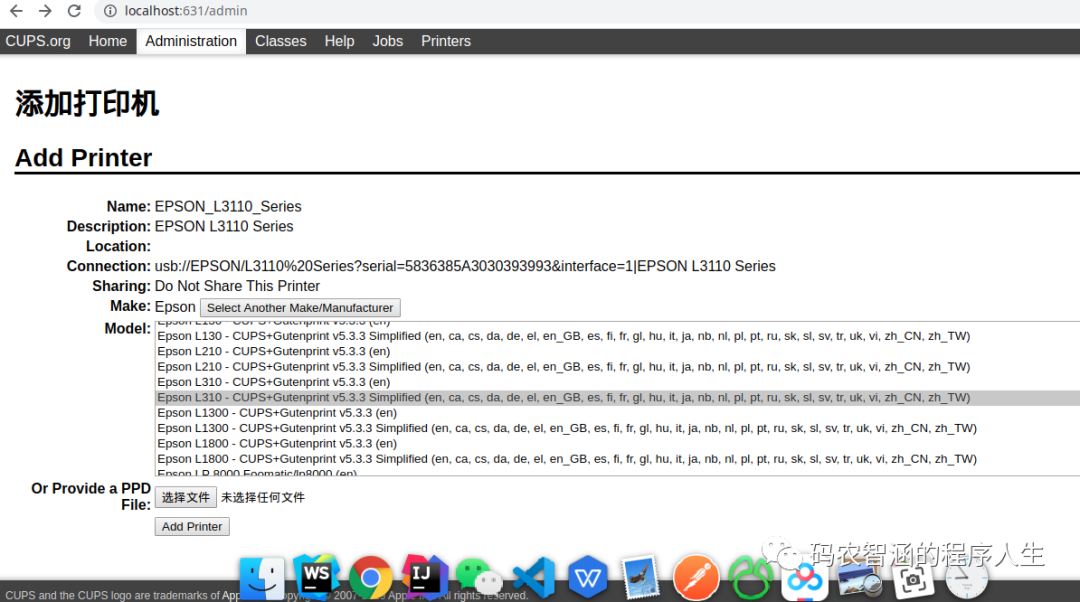Click Select Another Make/Manufacturer button

(300, 308)
